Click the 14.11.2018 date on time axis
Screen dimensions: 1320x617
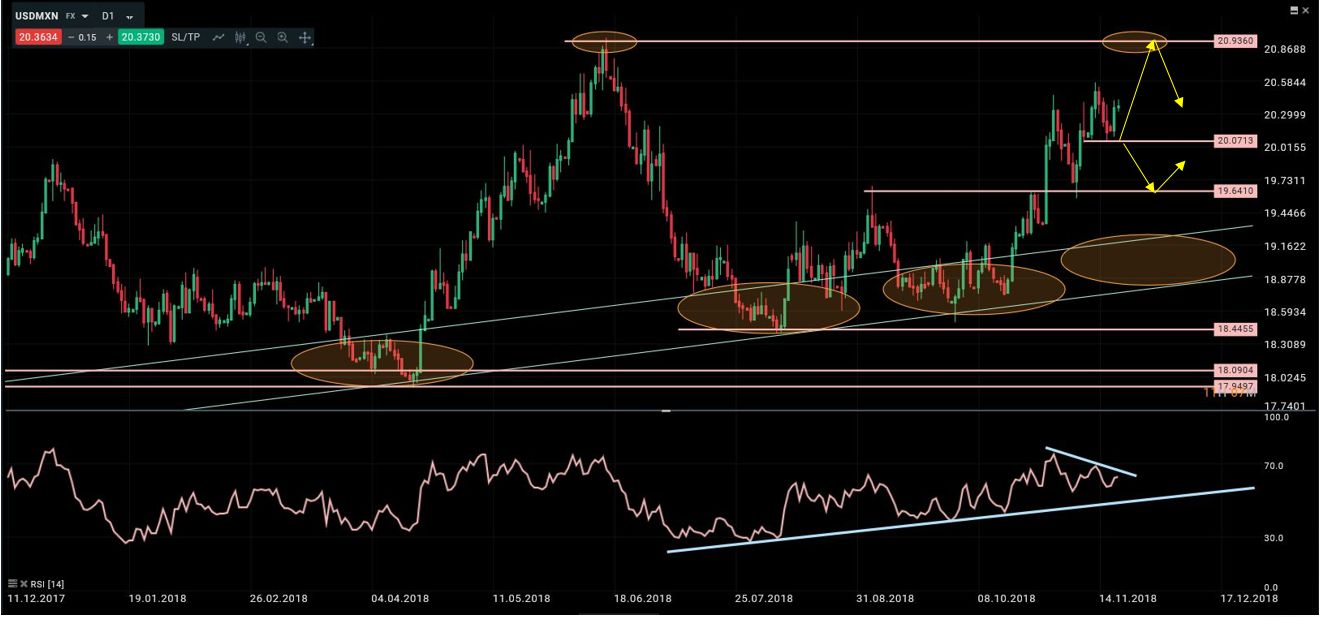coord(1127,599)
